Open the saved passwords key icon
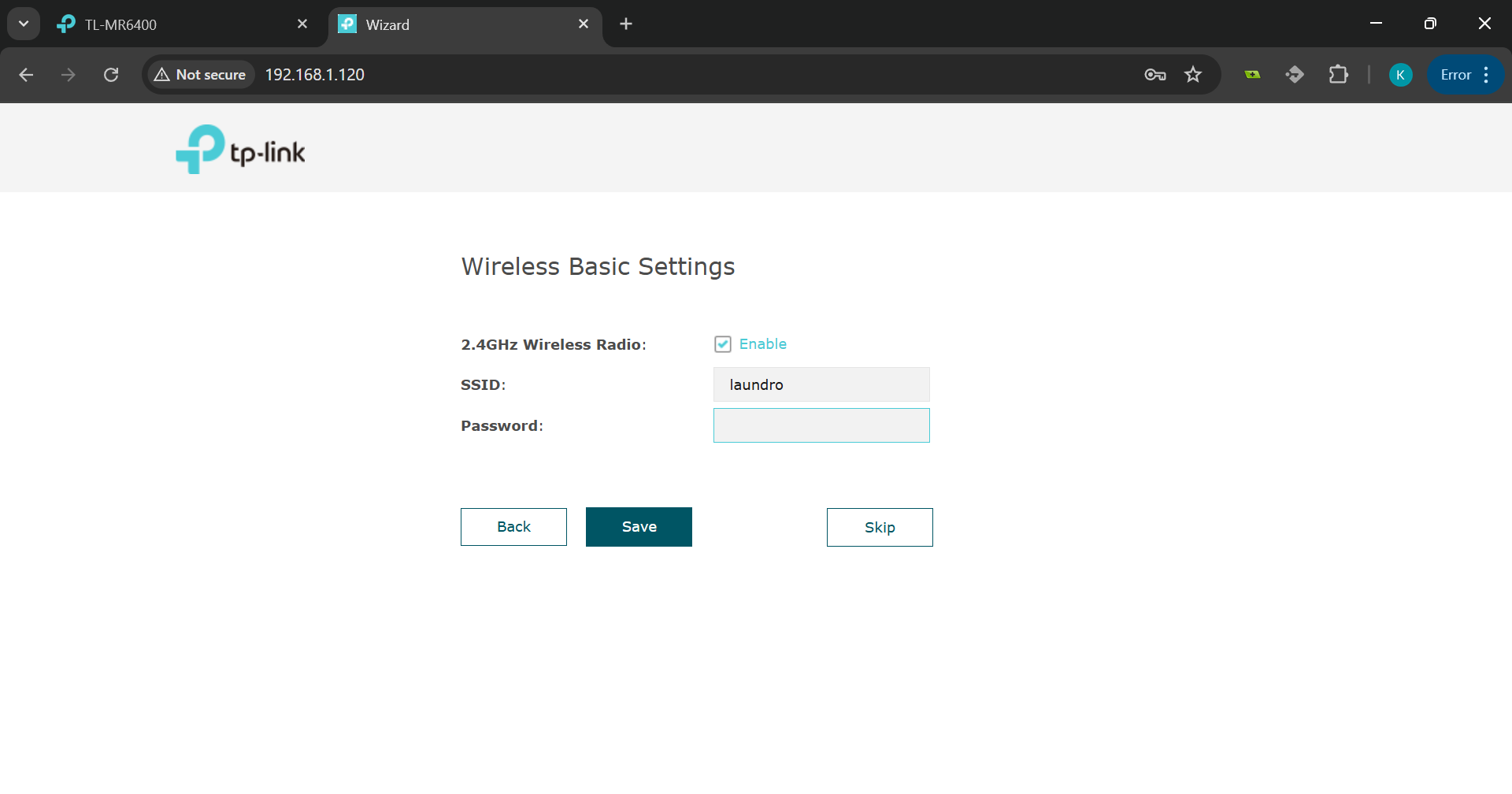Image resolution: width=1512 pixels, height=794 pixels. (x=1155, y=75)
